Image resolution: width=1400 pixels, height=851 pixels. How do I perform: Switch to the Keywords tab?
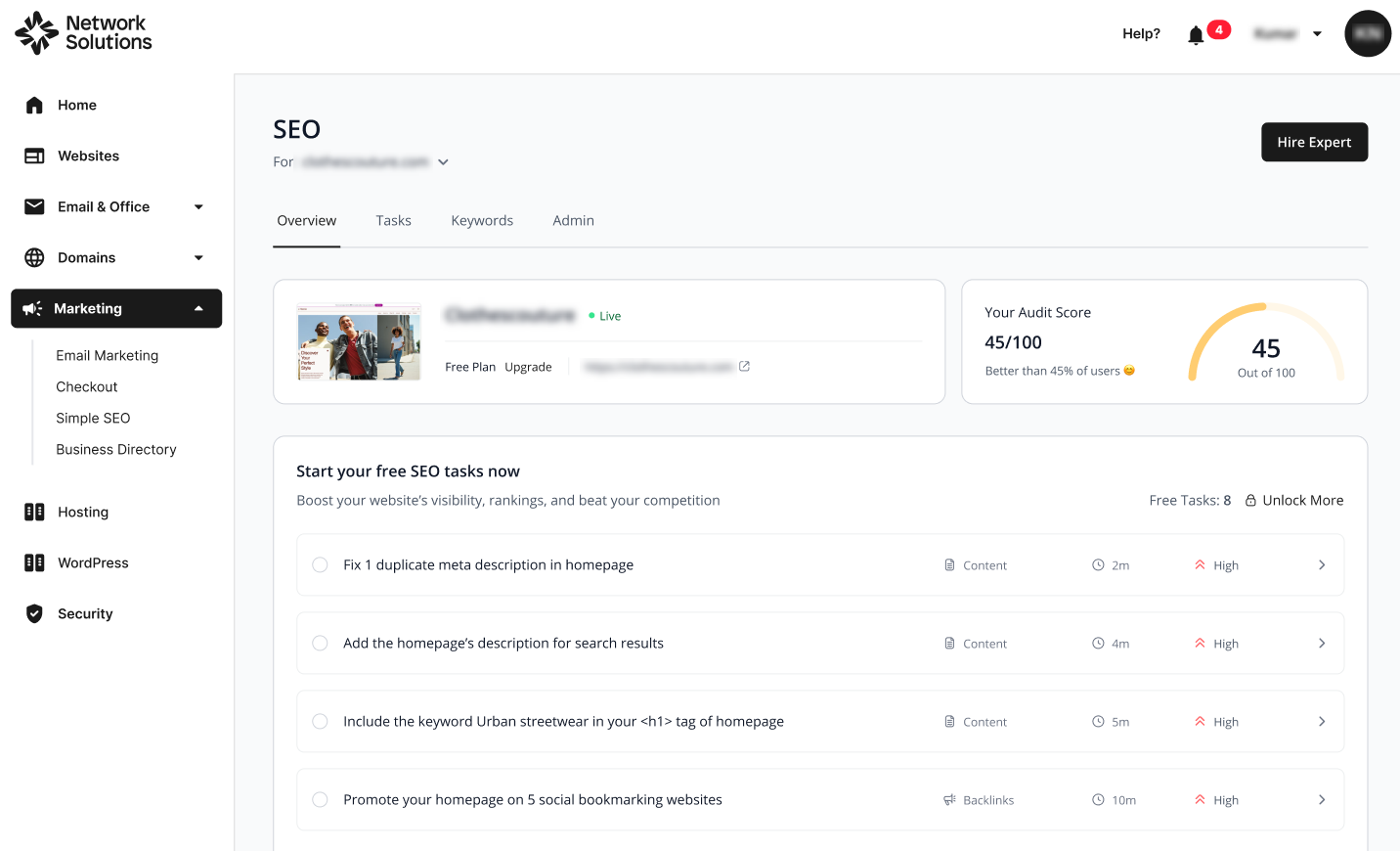click(x=482, y=221)
